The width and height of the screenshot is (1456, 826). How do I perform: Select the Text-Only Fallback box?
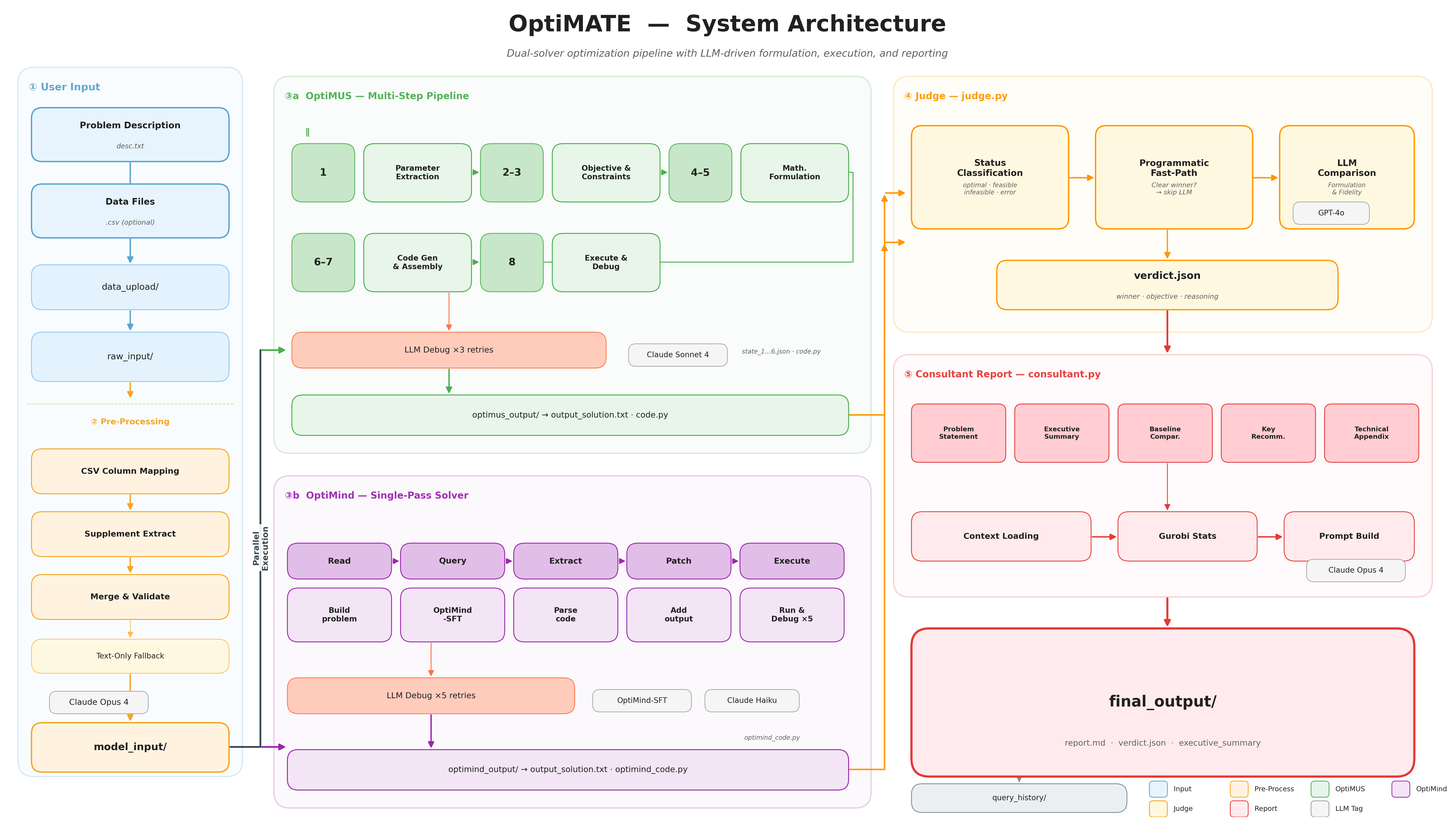(130, 656)
